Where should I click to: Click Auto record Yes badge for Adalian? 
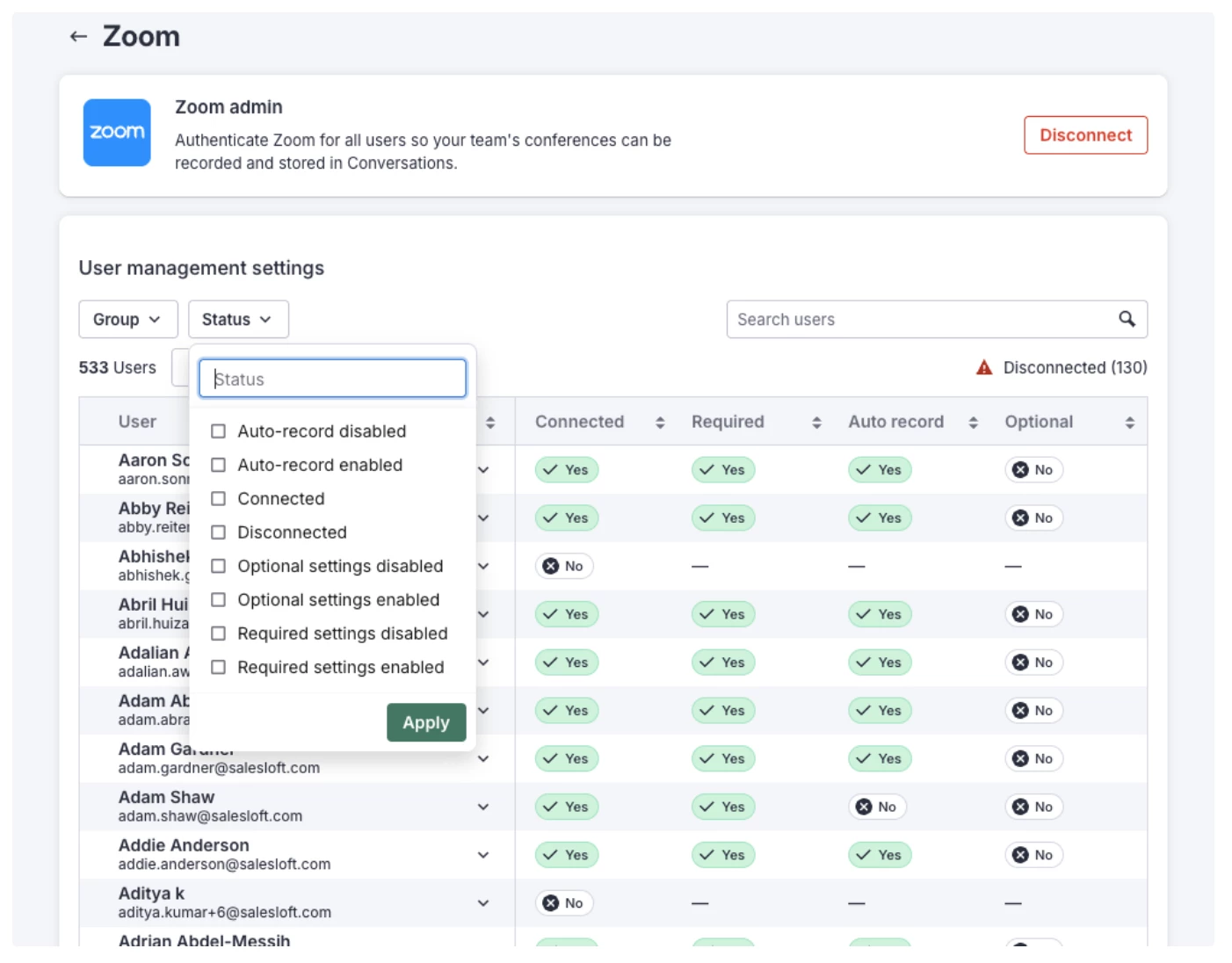click(880, 663)
